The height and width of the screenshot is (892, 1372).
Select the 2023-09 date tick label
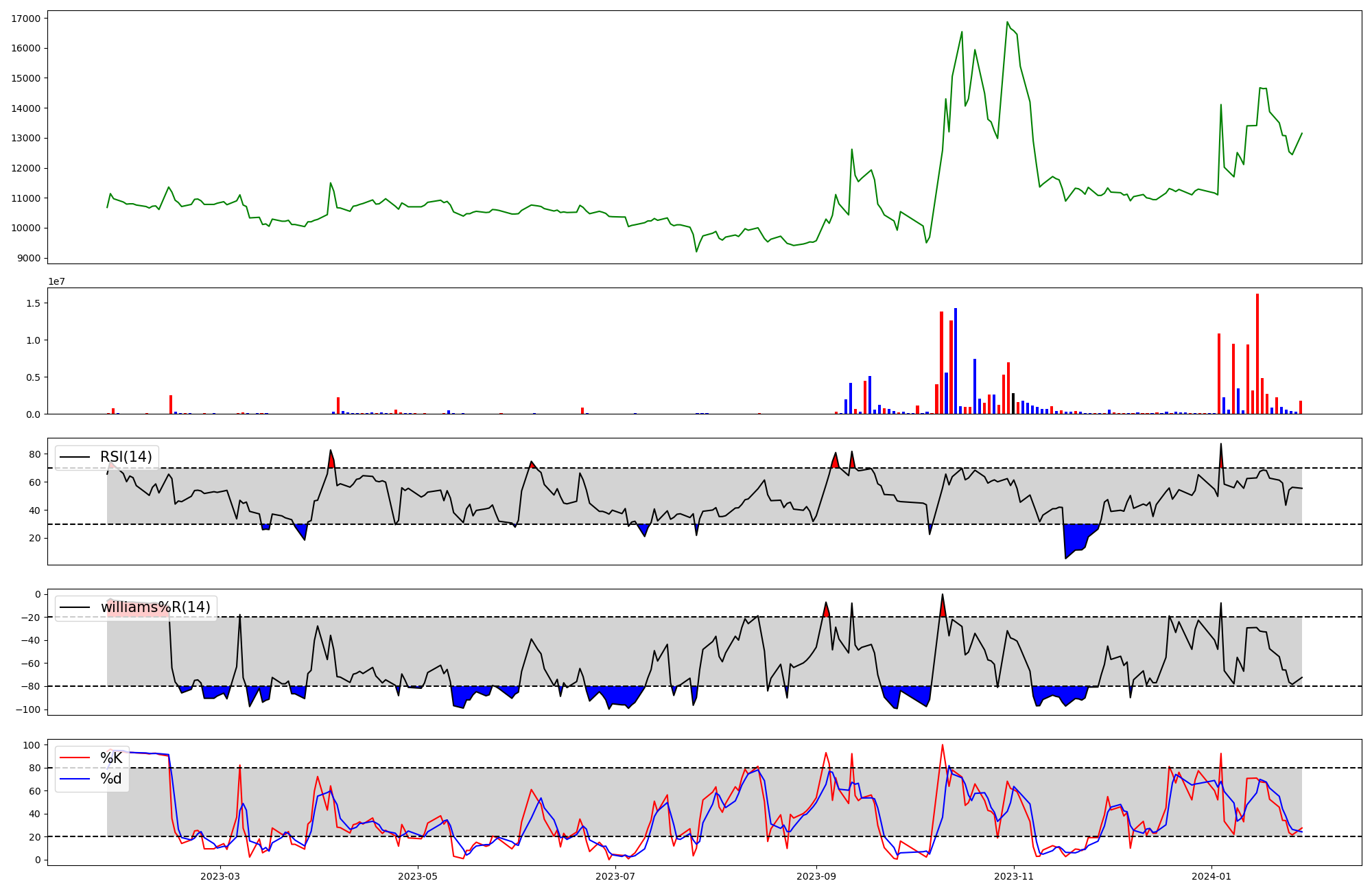coord(816,876)
